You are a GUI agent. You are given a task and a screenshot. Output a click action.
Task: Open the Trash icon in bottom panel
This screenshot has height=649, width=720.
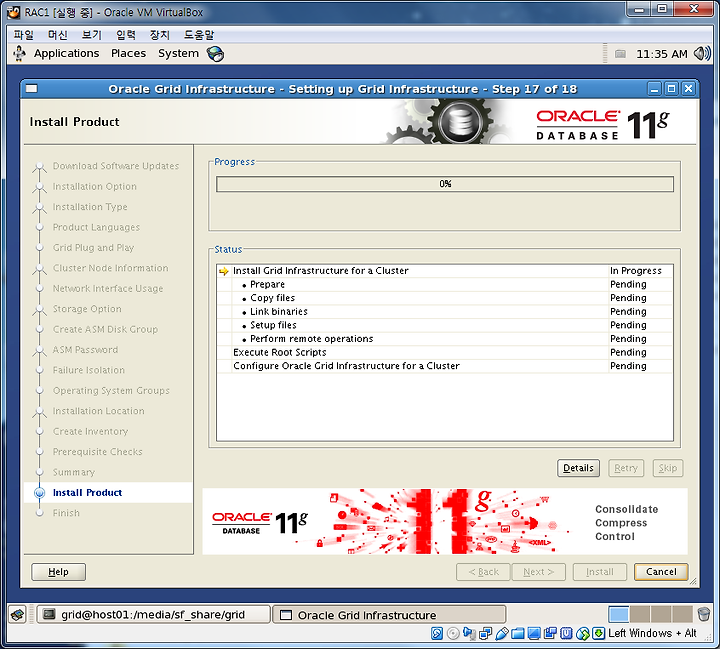[703, 614]
